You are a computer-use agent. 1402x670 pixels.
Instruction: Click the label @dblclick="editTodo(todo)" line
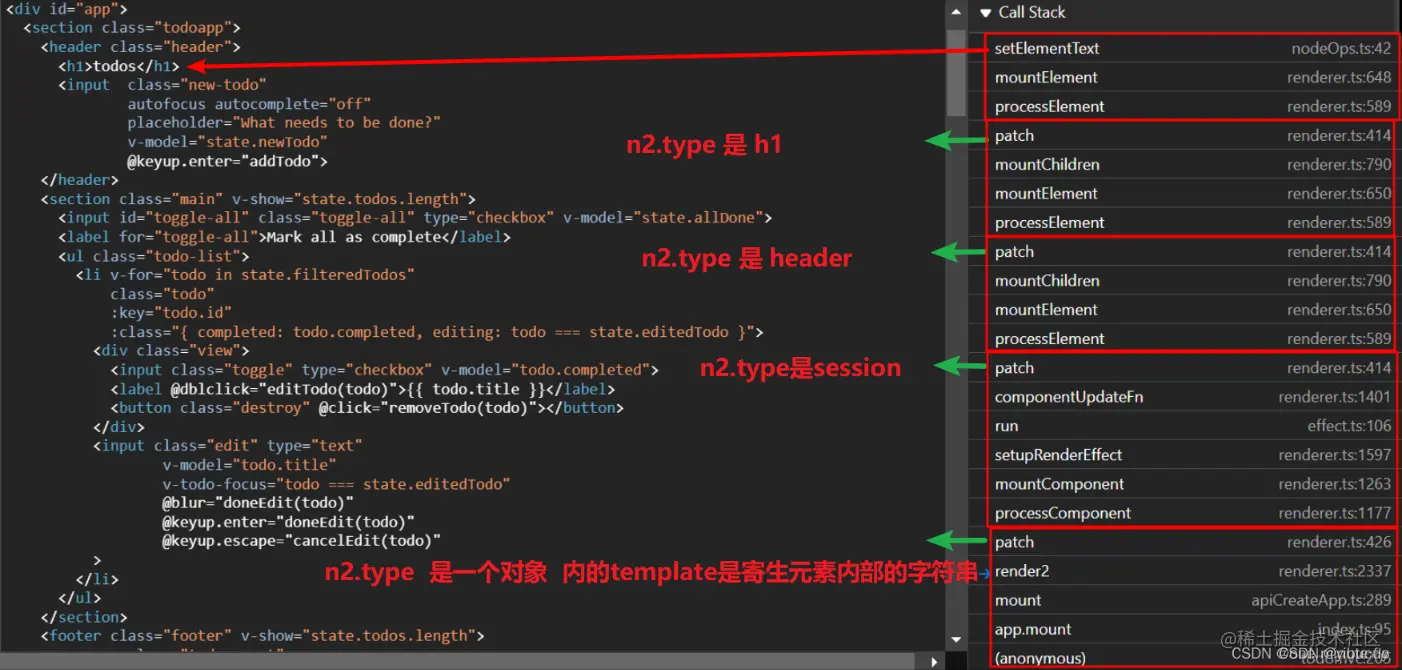point(363,389)
